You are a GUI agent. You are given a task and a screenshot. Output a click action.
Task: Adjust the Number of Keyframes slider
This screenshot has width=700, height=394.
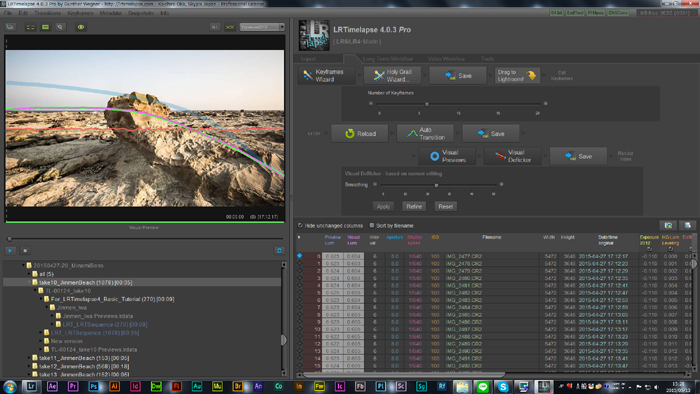click(427, 104)
